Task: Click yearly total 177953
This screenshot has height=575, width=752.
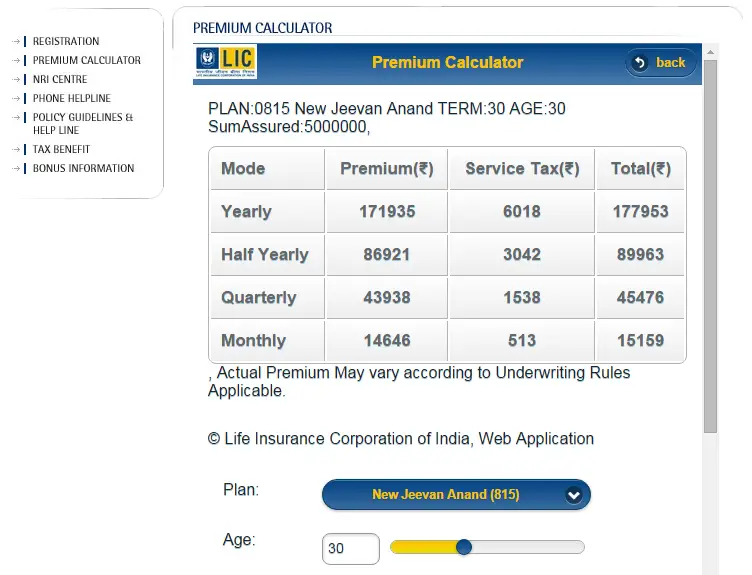Action: pos(640,211)
